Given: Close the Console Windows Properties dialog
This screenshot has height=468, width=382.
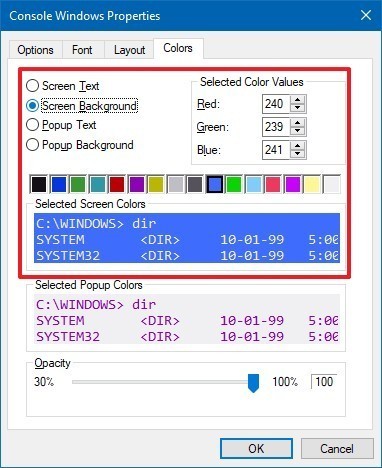Looking at the screenshot, I should [x=366, y=15].
